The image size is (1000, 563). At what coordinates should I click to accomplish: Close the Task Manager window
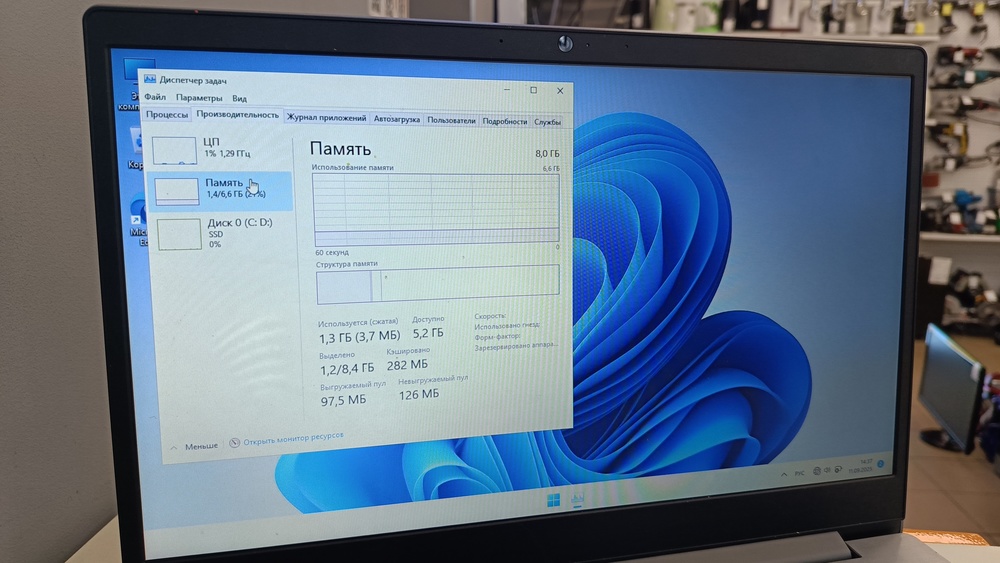coord(560,91)
